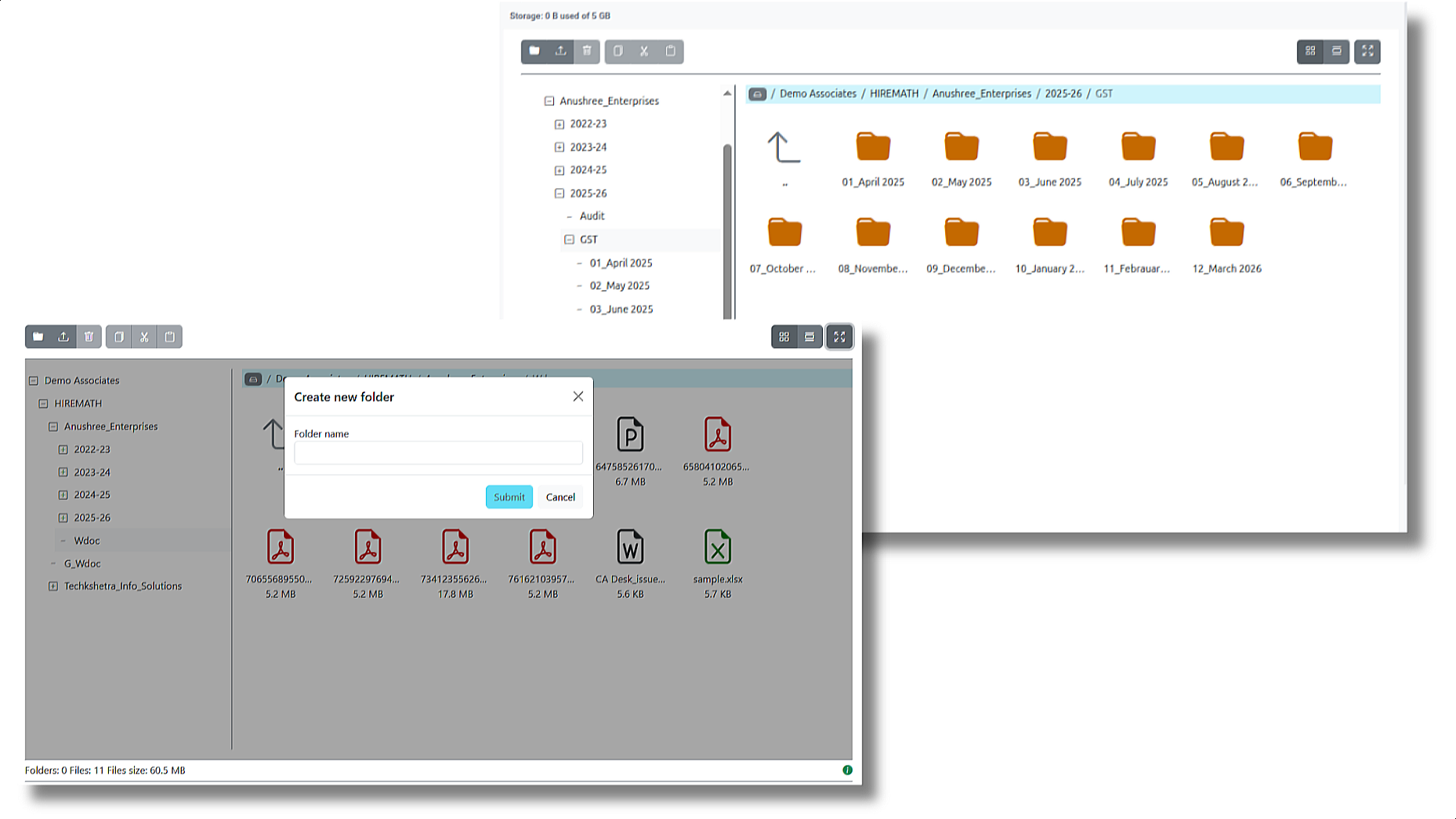Click the upload icon in the upper toolbar
This screenshot has width=1456, height=819.
[x=560, y=52]
